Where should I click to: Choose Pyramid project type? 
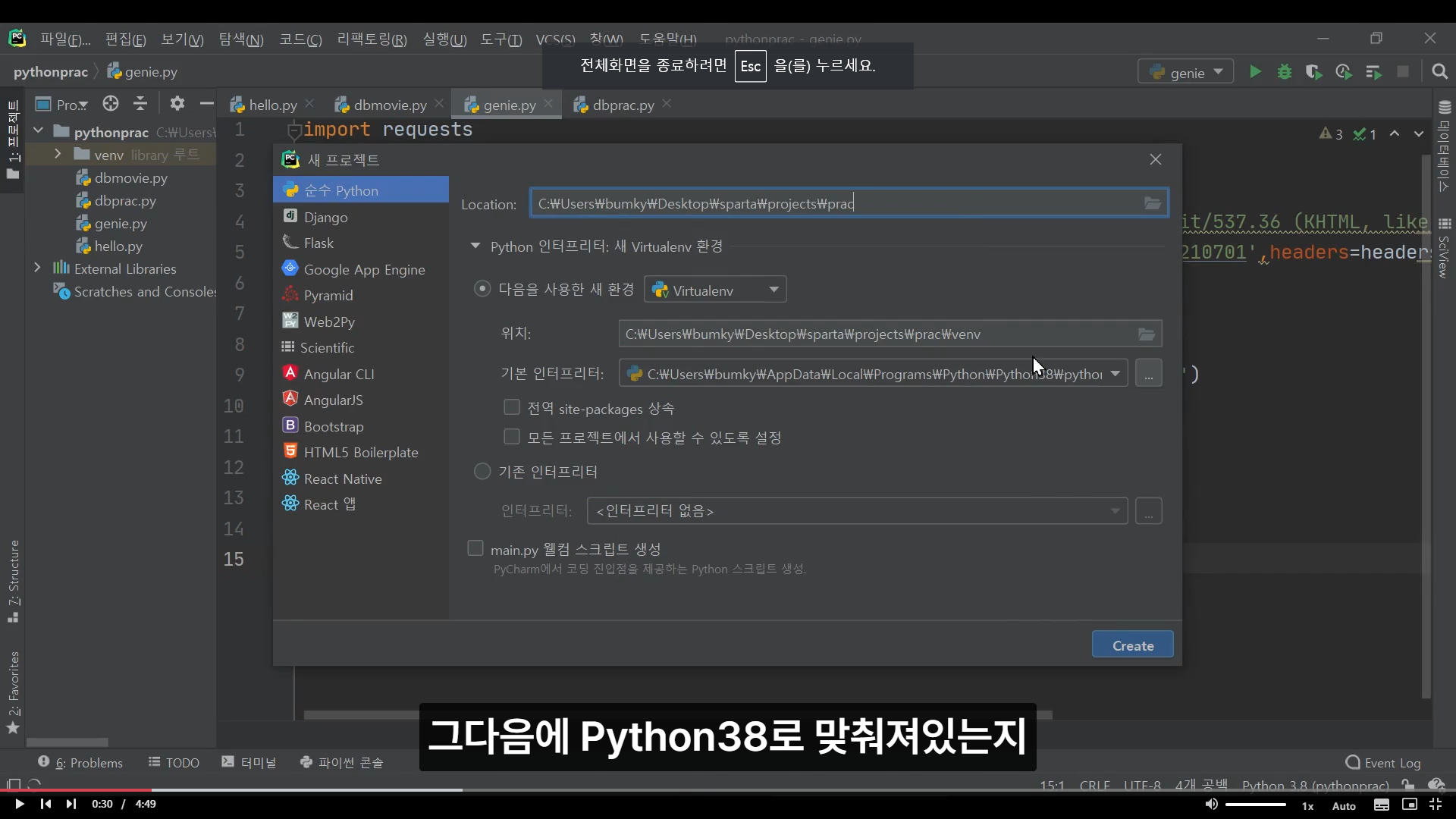[x=361, y=295]
